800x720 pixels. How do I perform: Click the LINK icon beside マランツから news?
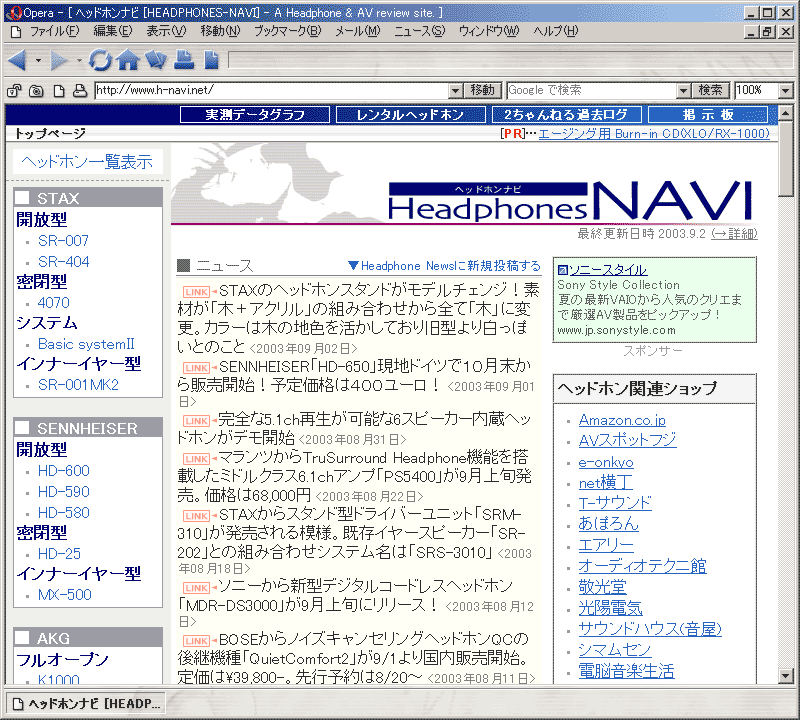coord(196,458)
